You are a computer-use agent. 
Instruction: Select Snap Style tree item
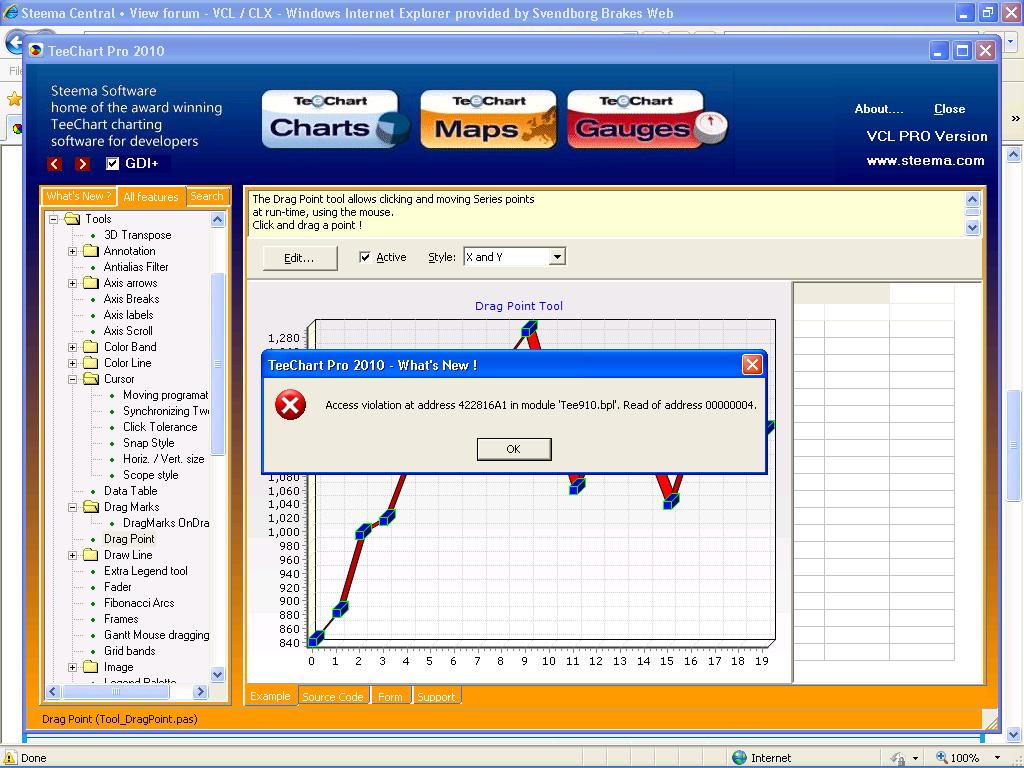pos(148,443)
